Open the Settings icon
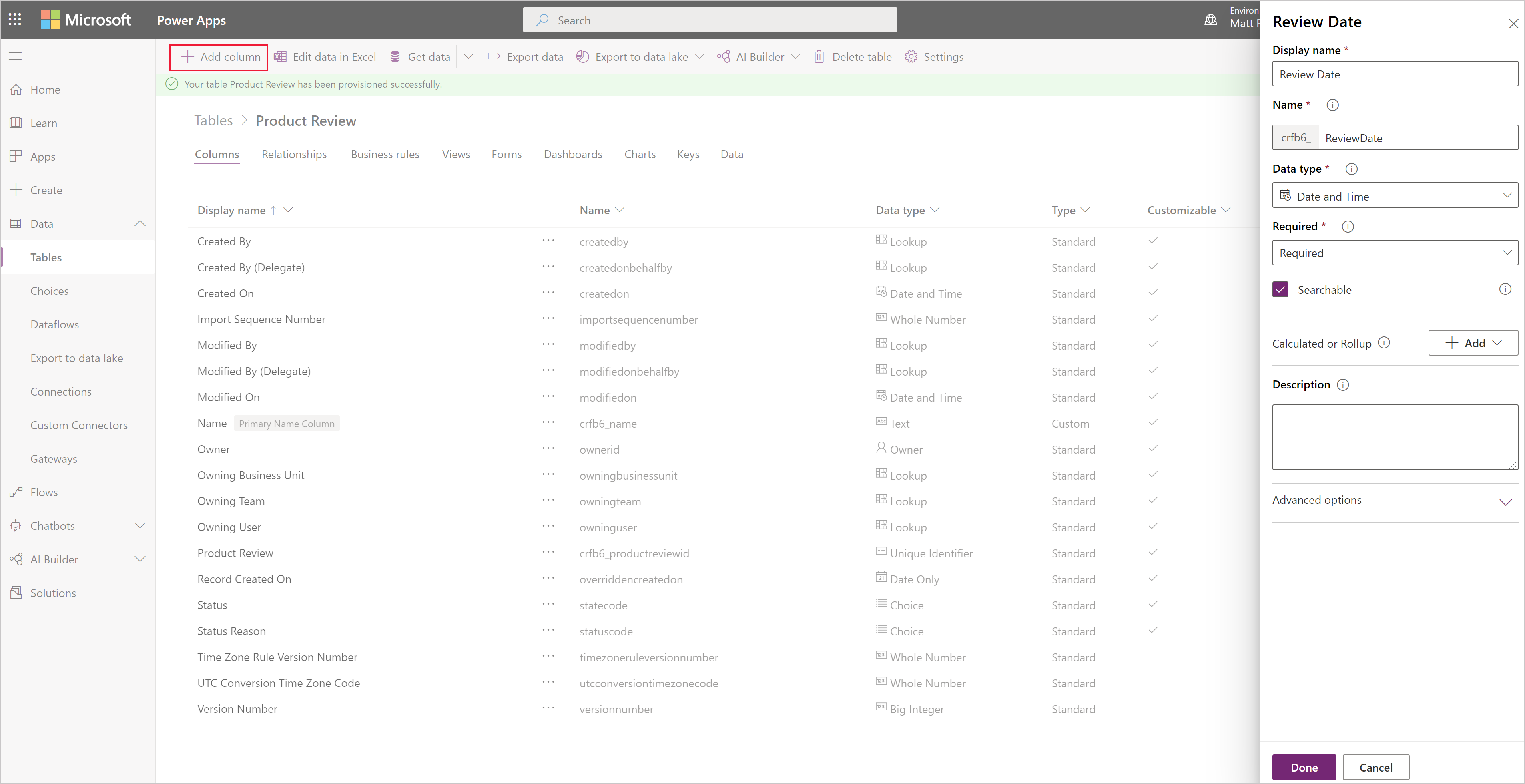Screen dimensions: 1525x784 (x=910, y=56)
